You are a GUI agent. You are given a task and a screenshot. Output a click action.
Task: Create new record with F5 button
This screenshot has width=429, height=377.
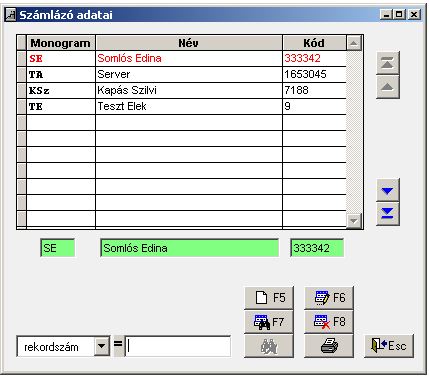coord(269,298)
